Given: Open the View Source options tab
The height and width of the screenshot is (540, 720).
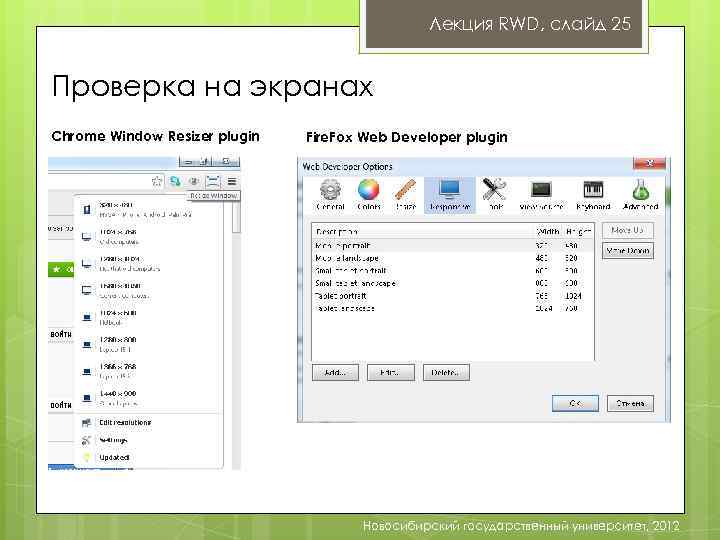Looking at the screenshot, I should coord(541,195).
